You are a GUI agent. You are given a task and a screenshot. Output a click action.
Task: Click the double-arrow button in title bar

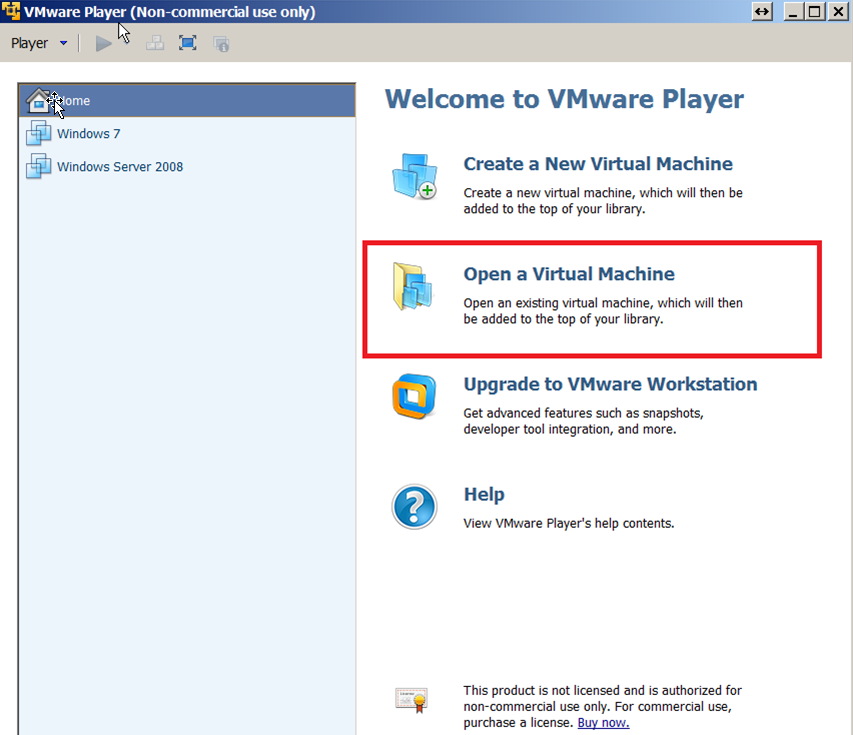(x=762, y=11)
